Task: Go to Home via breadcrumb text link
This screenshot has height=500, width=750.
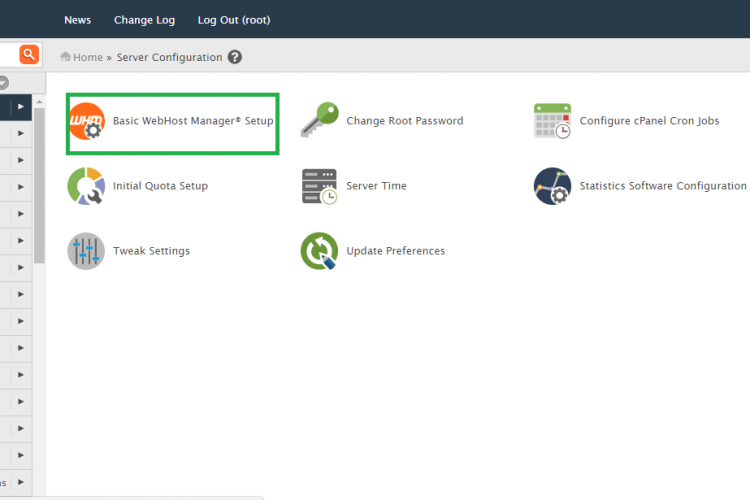Action: pos(88,57)
